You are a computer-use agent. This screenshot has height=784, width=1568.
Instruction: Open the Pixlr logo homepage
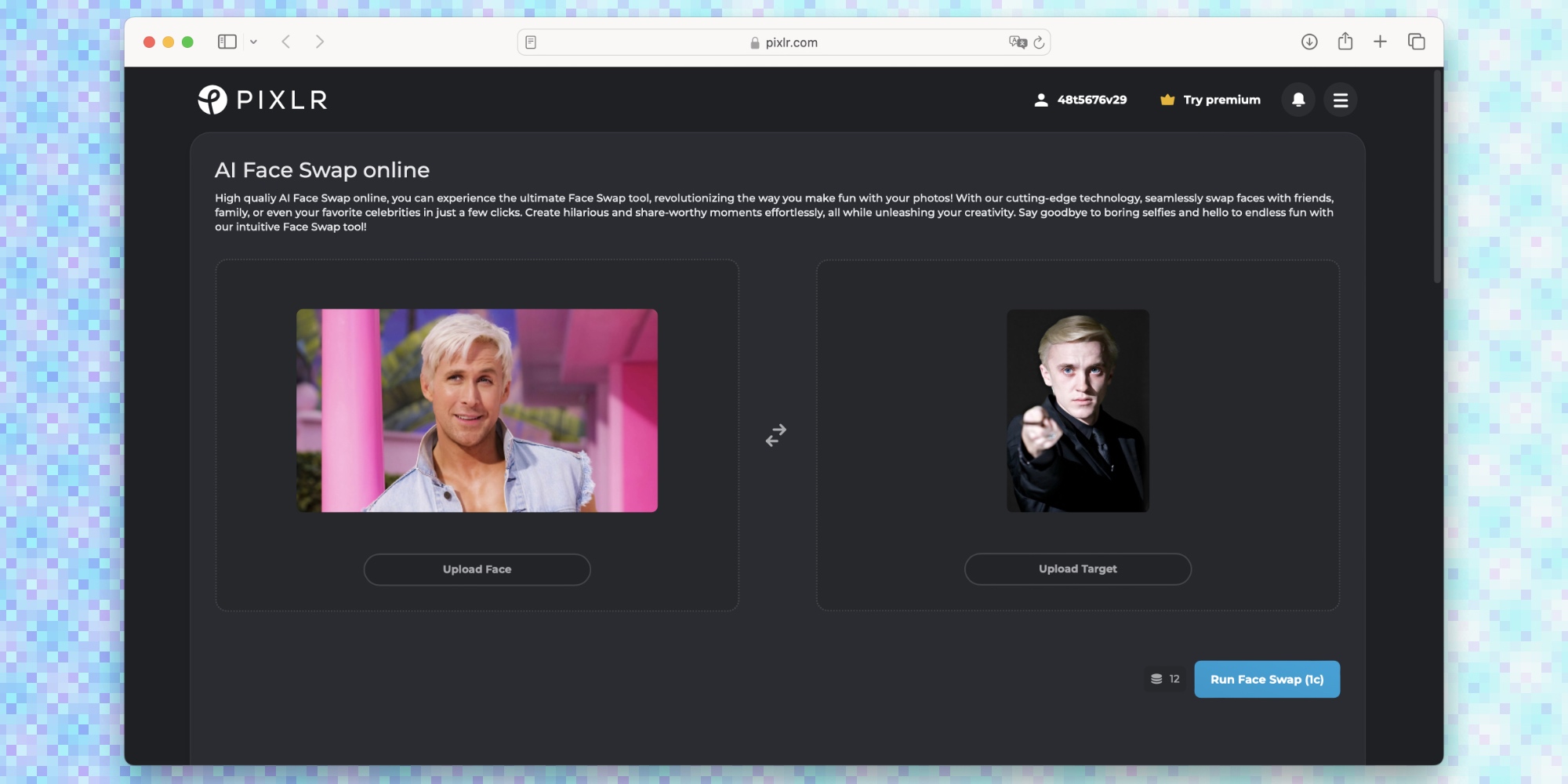[263, 99]
